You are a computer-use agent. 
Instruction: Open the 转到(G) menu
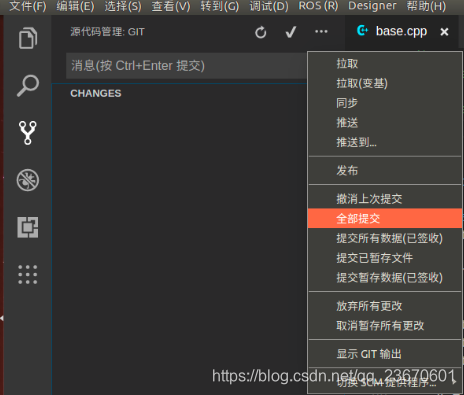click(x=220, y=6)
